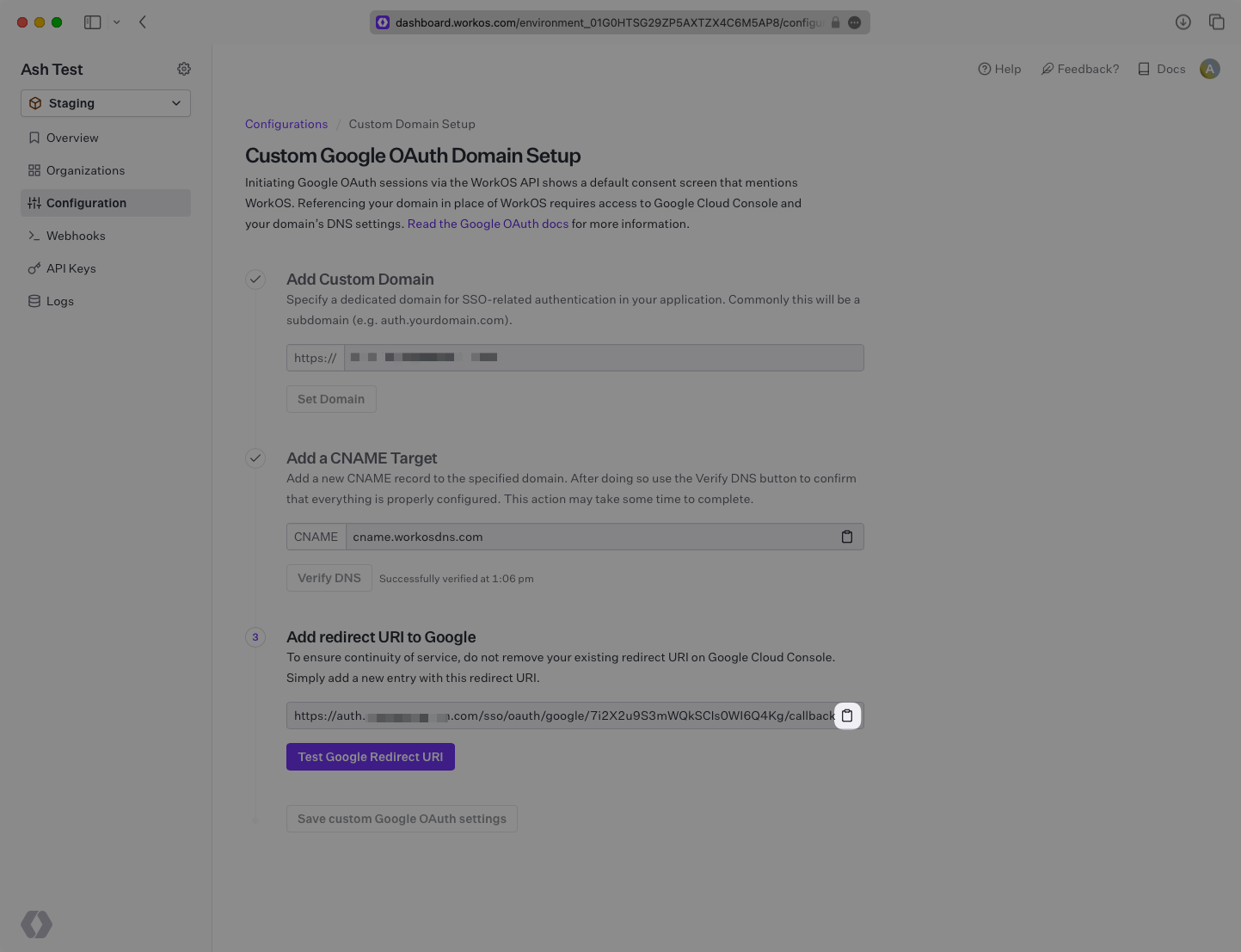The height and width of the screenshot is (952, 1241).
Task: Open the Organizations section
Action: point(85,170)
